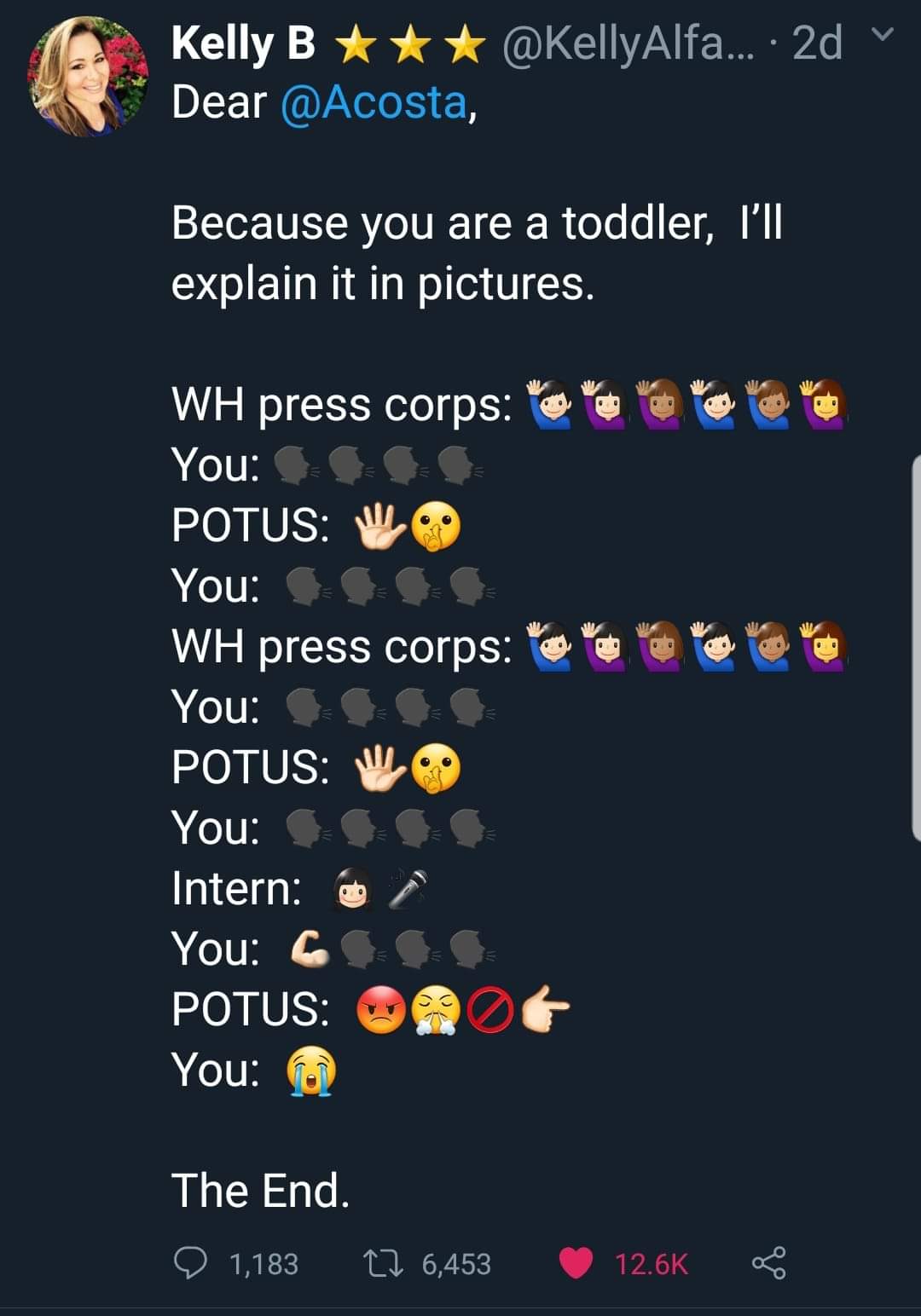Click the scrollbar on the right edge
Viewport: 921px width, 1316px height.
click(x=916, y=648)
